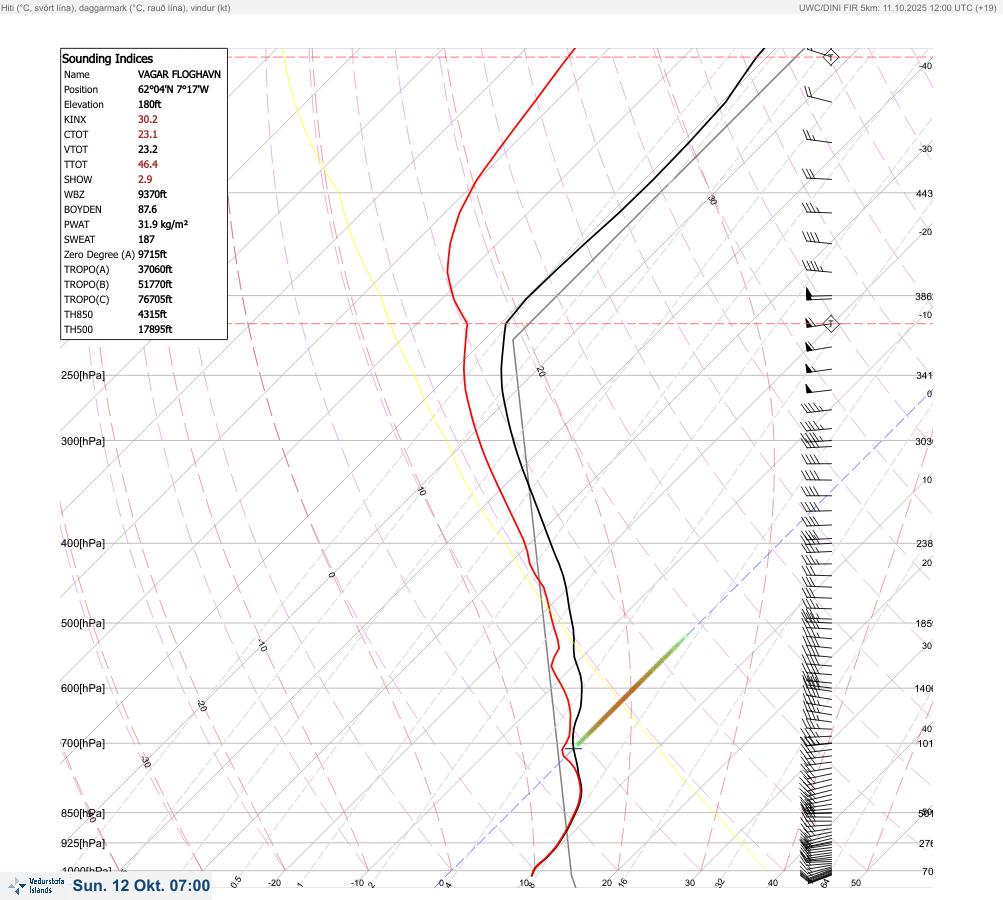This screenshot has width=1003, height=900.
Task: Select station name 'VAGAR FLOGHAVN'
Action: (x=179, y=74)
